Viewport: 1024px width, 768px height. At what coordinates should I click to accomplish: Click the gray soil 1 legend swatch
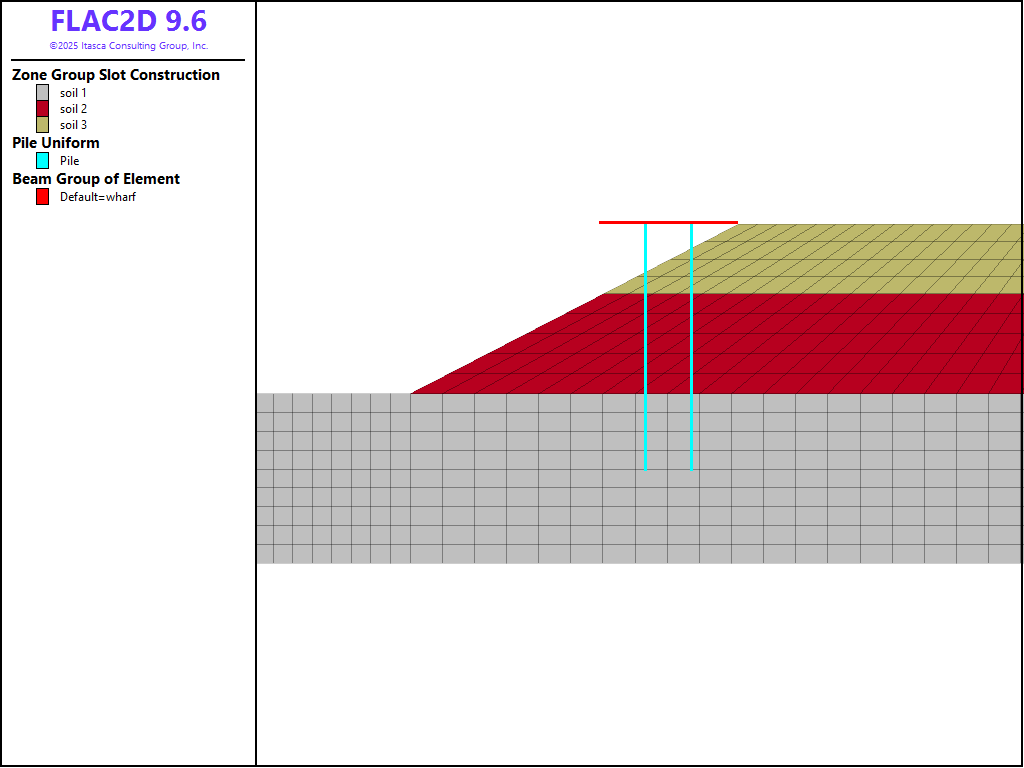click(42, 93)
